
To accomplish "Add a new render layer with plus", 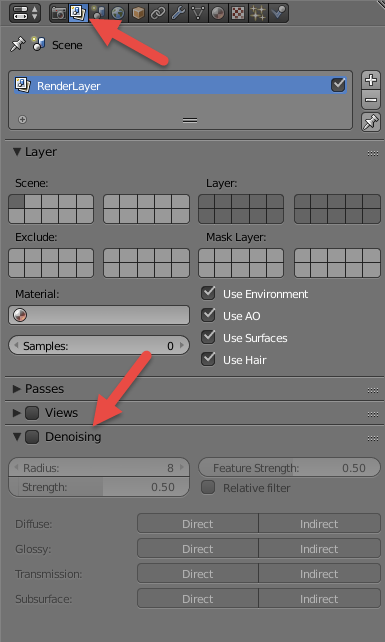I will pos(371,80).
